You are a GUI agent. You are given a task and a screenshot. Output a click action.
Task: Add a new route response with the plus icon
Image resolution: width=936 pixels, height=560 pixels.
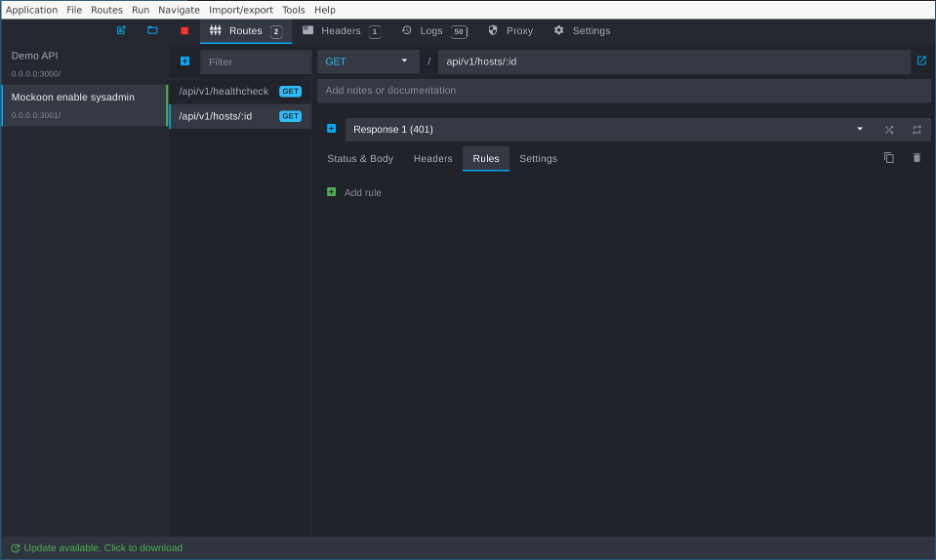coord(331,129)
